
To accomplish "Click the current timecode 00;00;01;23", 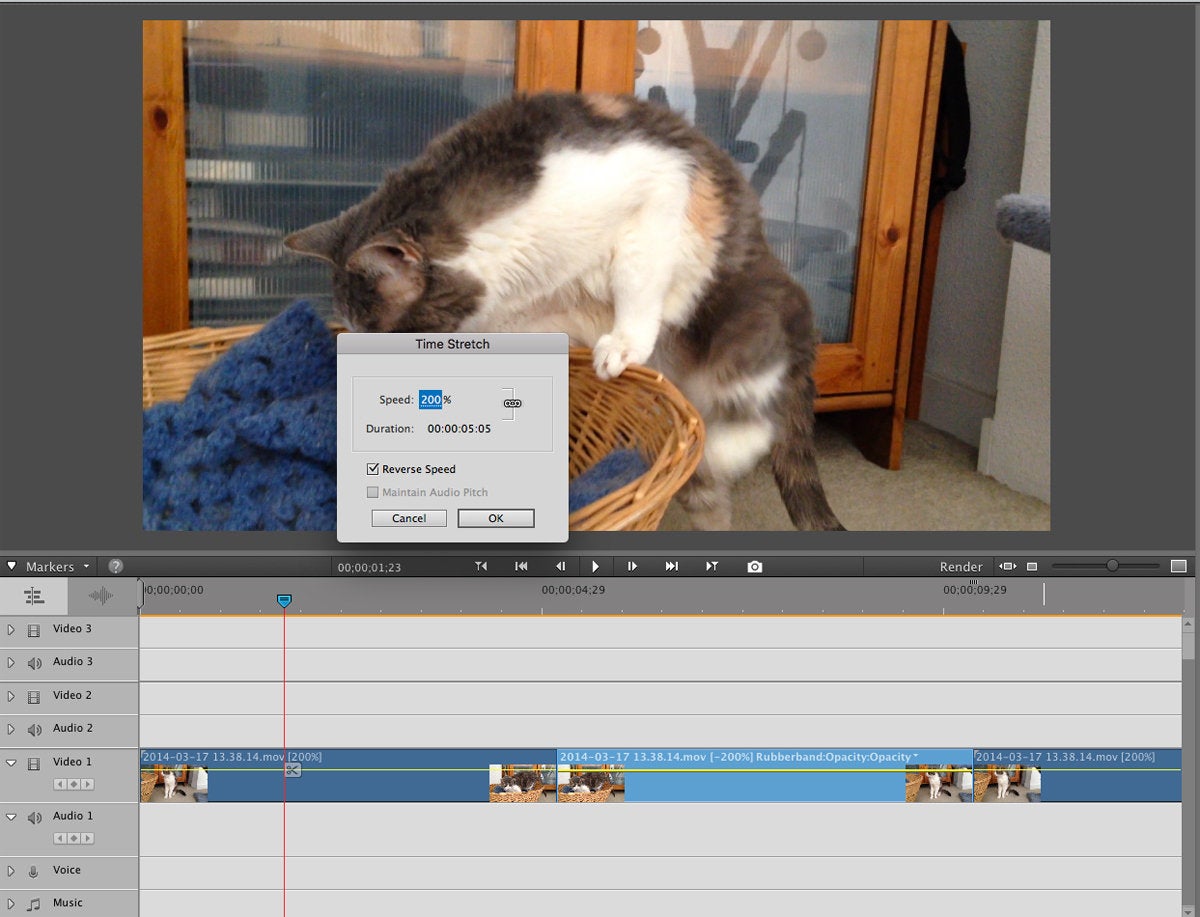I will coord(368,567).
